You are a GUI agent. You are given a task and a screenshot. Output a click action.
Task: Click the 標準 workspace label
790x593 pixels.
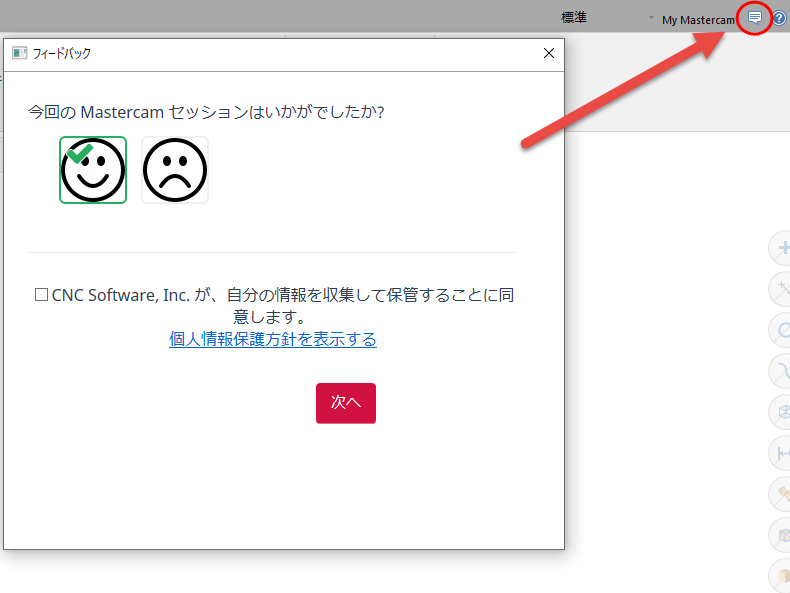574,18
